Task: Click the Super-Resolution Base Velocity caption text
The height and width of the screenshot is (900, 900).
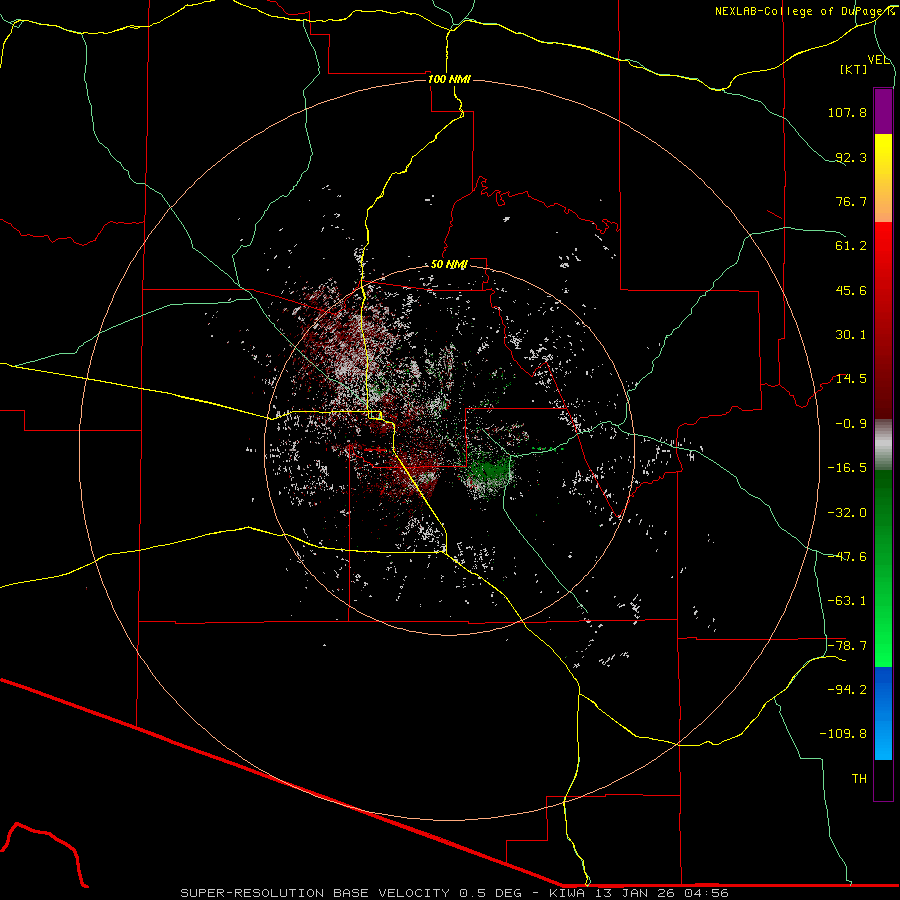Action: [x=454, y=893]
